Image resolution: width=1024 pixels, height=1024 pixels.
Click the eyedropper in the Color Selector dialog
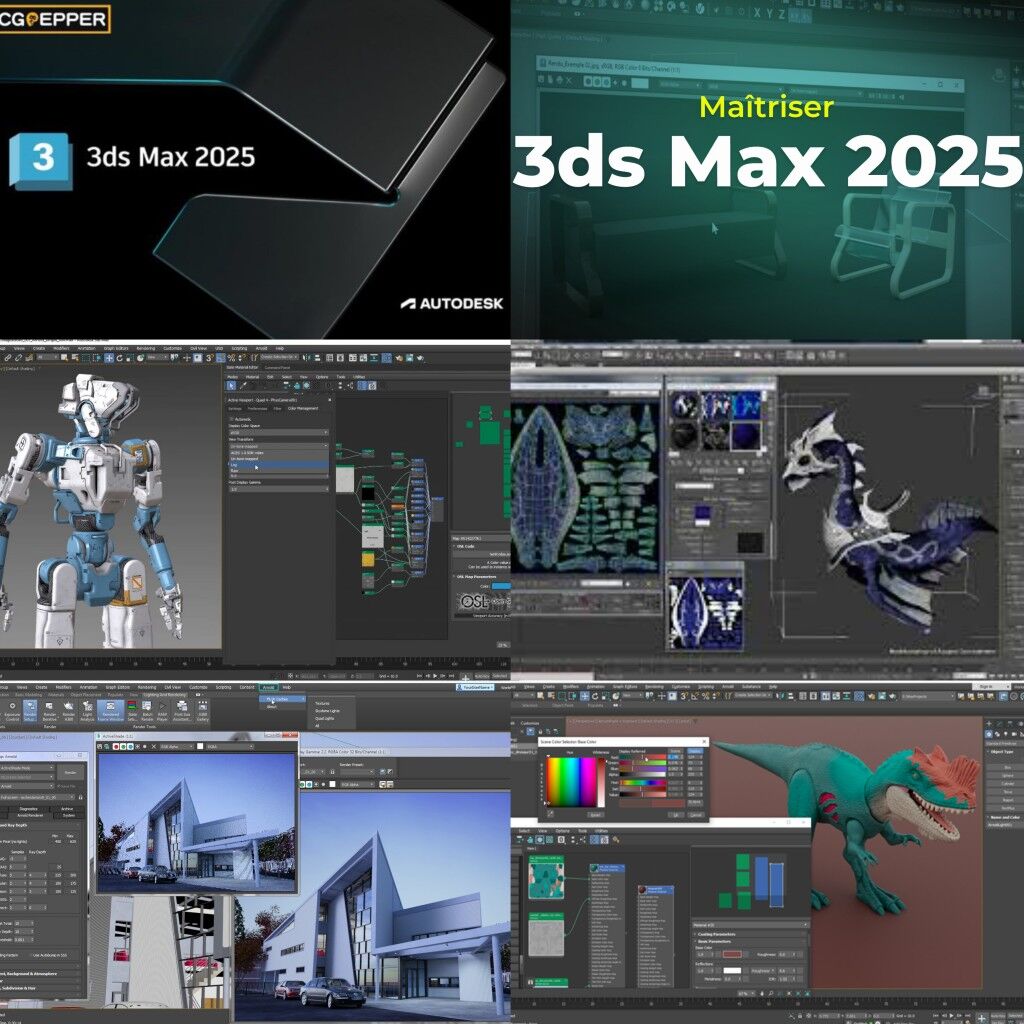pos(550,814)
